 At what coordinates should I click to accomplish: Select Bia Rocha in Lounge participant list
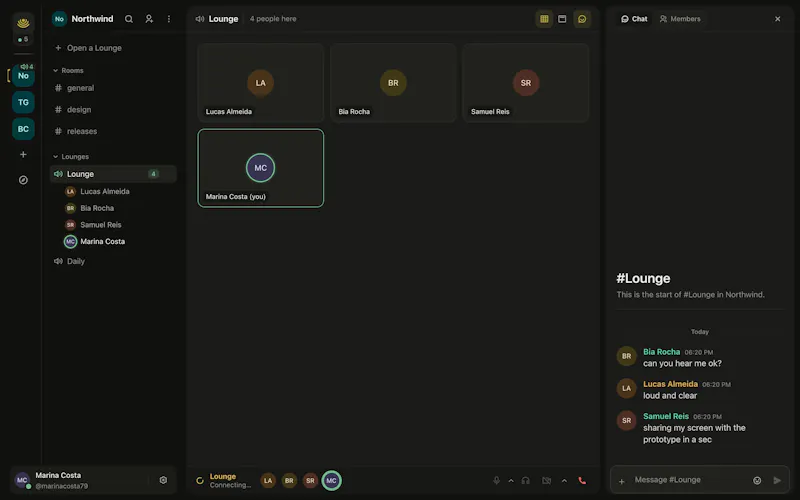click(x=90, y=208)
